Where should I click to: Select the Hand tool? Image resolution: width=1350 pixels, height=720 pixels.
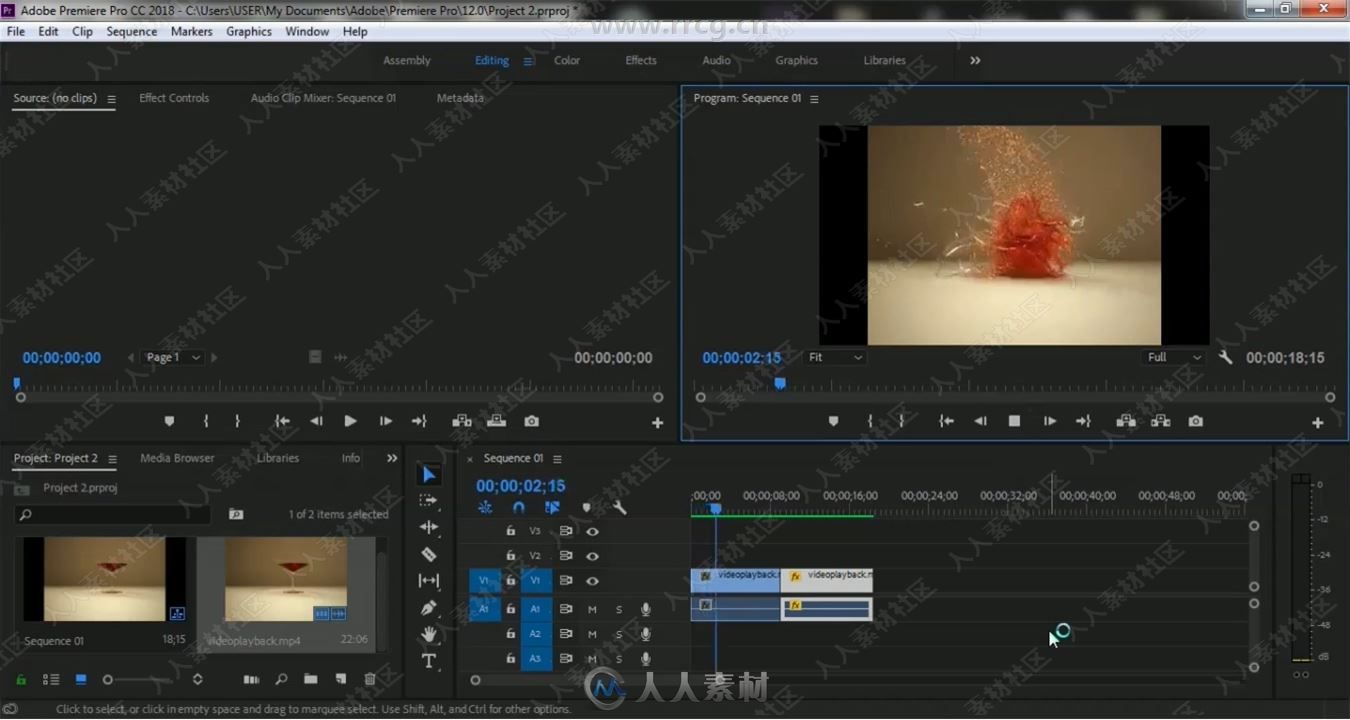429,634
